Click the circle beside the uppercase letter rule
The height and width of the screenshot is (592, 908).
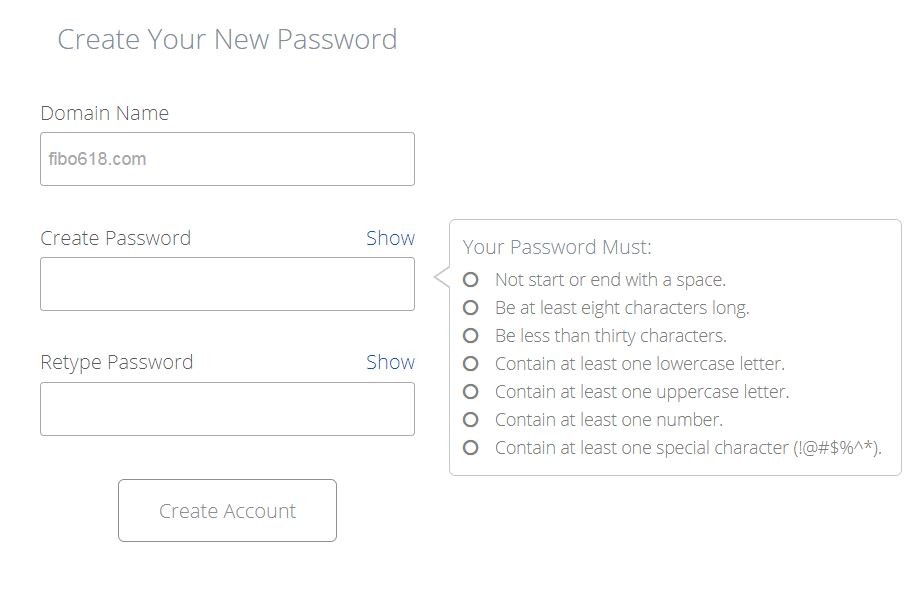click(471, 393)
